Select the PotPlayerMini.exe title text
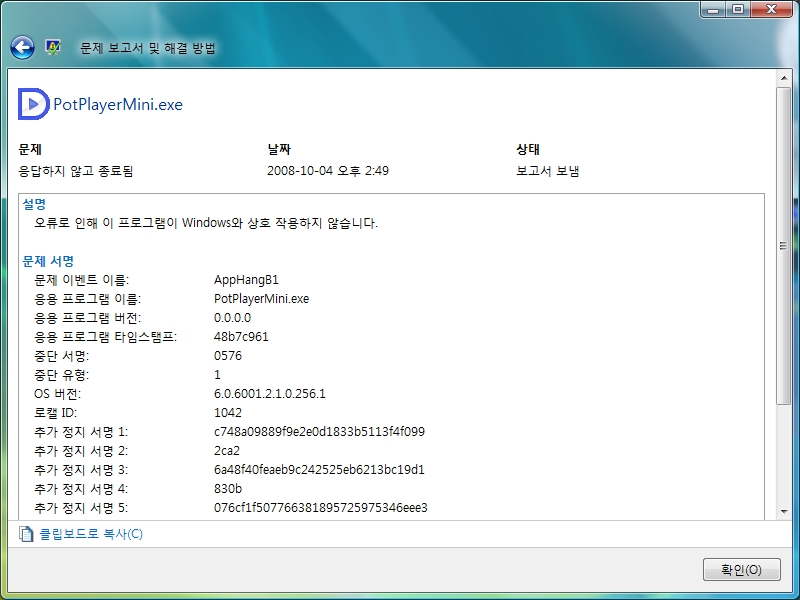 click(x=118, y=104)
